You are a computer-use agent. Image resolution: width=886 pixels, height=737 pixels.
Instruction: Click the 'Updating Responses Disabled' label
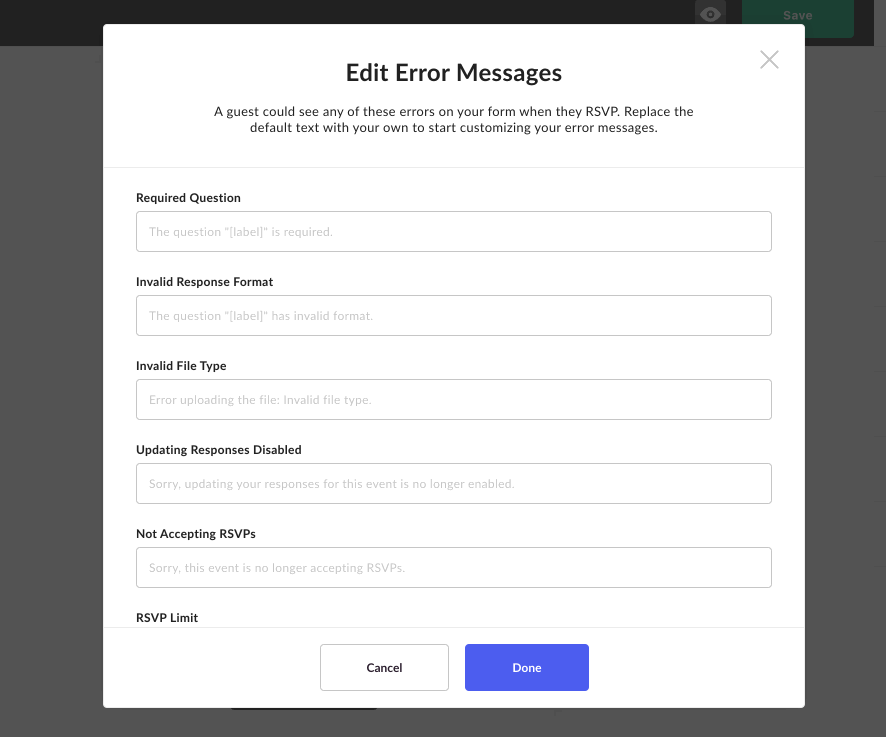[219, 450]
